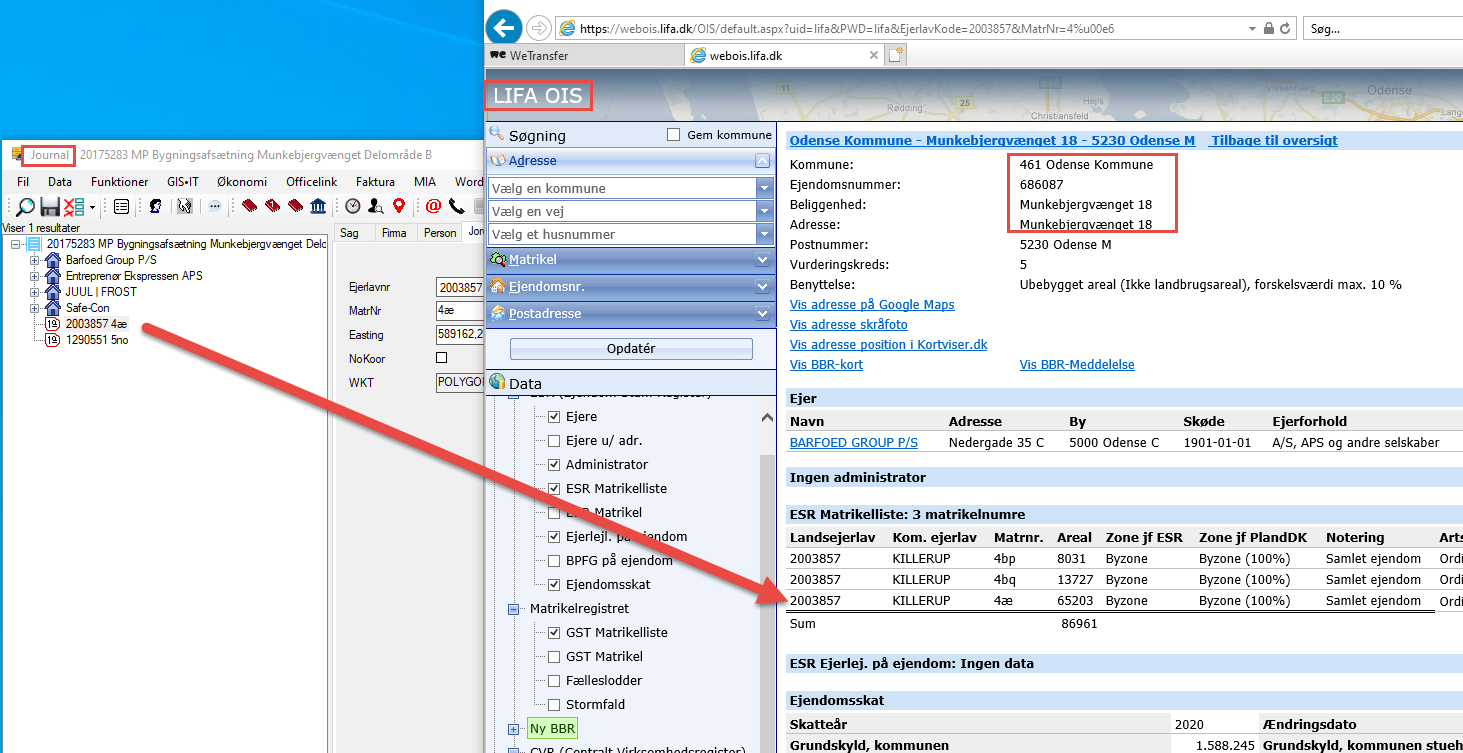Click the hand pointer icon in Journal toolbar
Viewport: 1463px width, 753px height.
(x=184, y=206)
